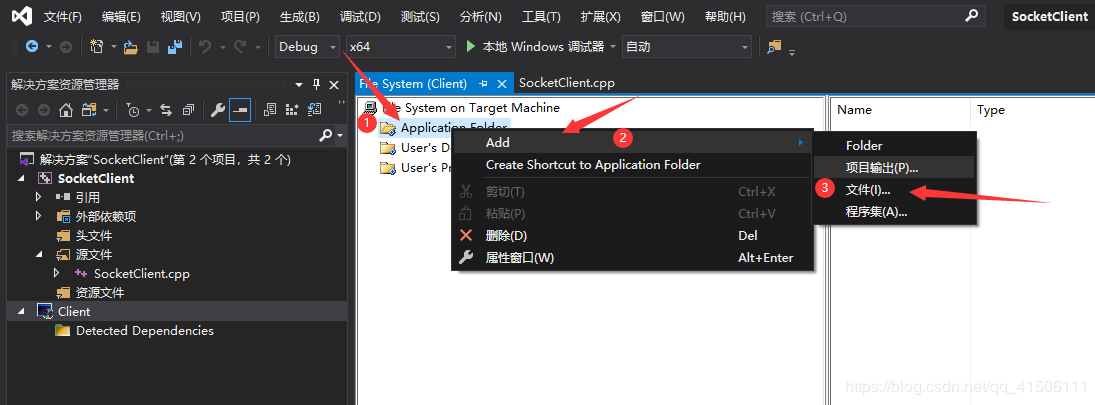Click the green Start Debugging play icon
Image resolution: width=1095 pixels, height=405 pixels.
tap(471, 47)
